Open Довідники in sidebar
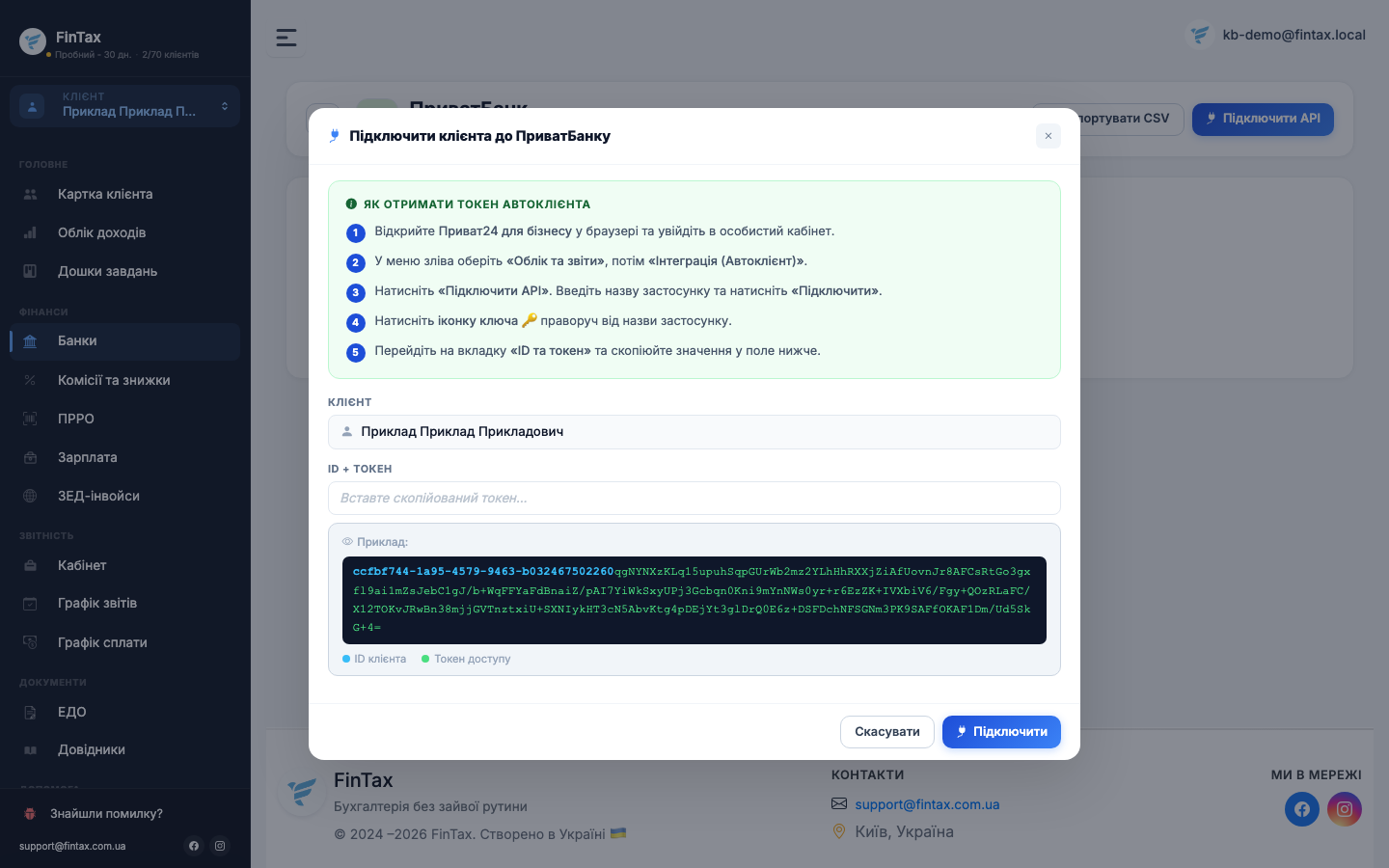 pos(124,749)
